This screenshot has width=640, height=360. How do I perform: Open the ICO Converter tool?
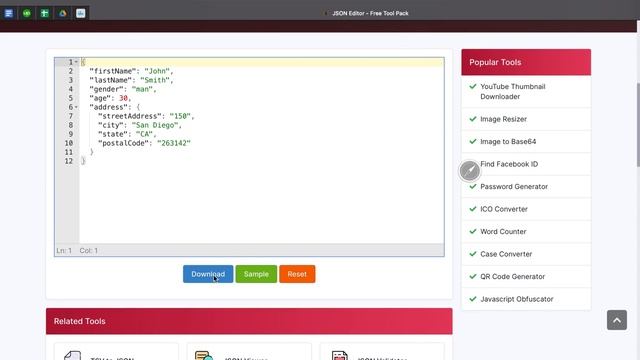(504, 209)
